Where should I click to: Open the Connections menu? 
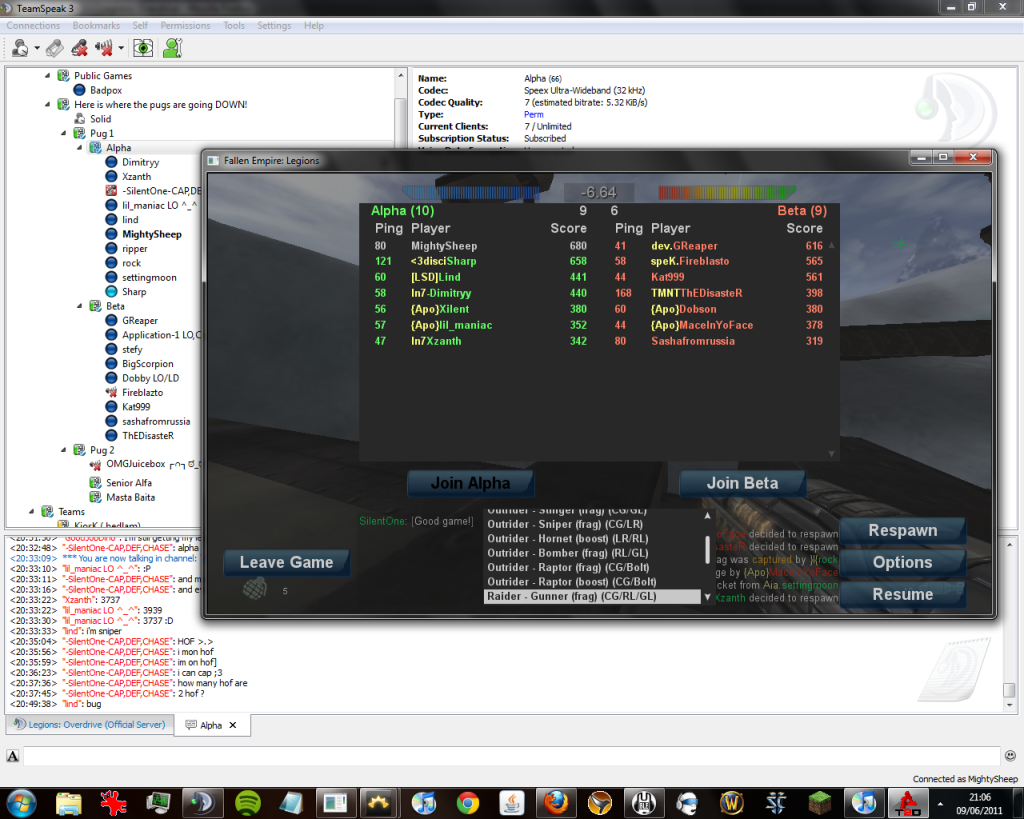click(x=33, y=25)
